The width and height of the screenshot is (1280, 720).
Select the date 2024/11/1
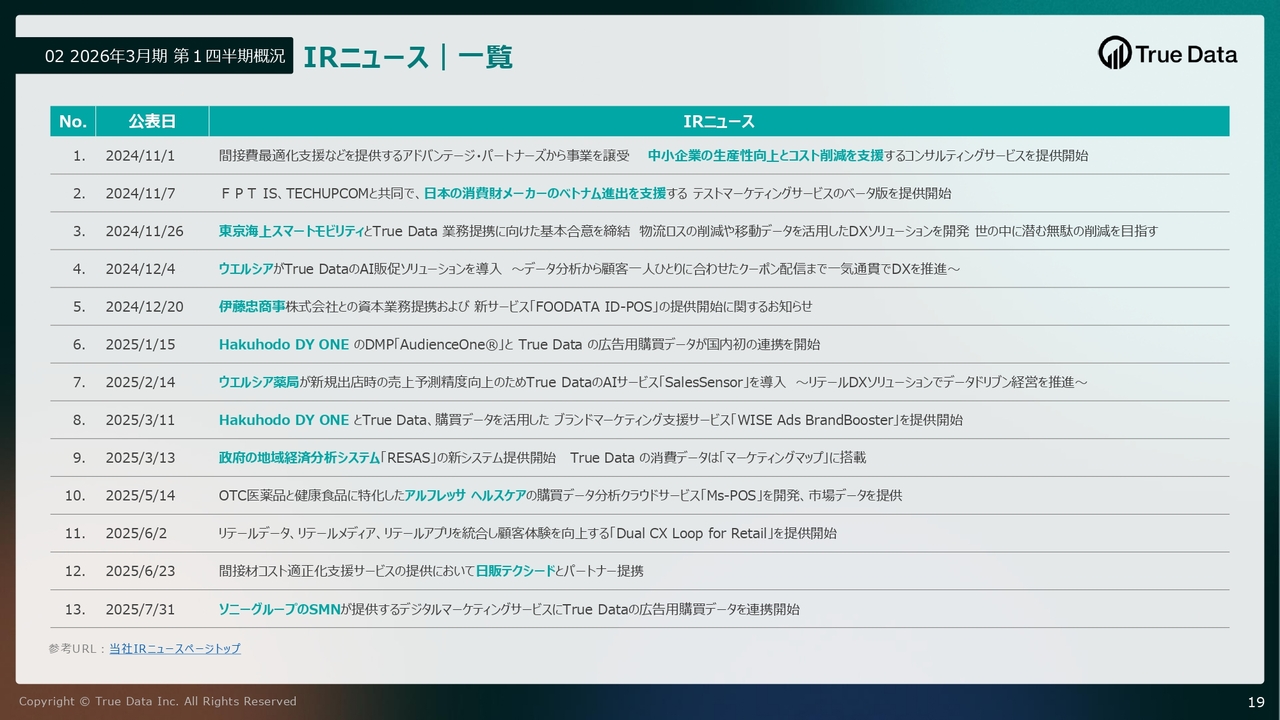pyautogui.click(x=140, y=156)
